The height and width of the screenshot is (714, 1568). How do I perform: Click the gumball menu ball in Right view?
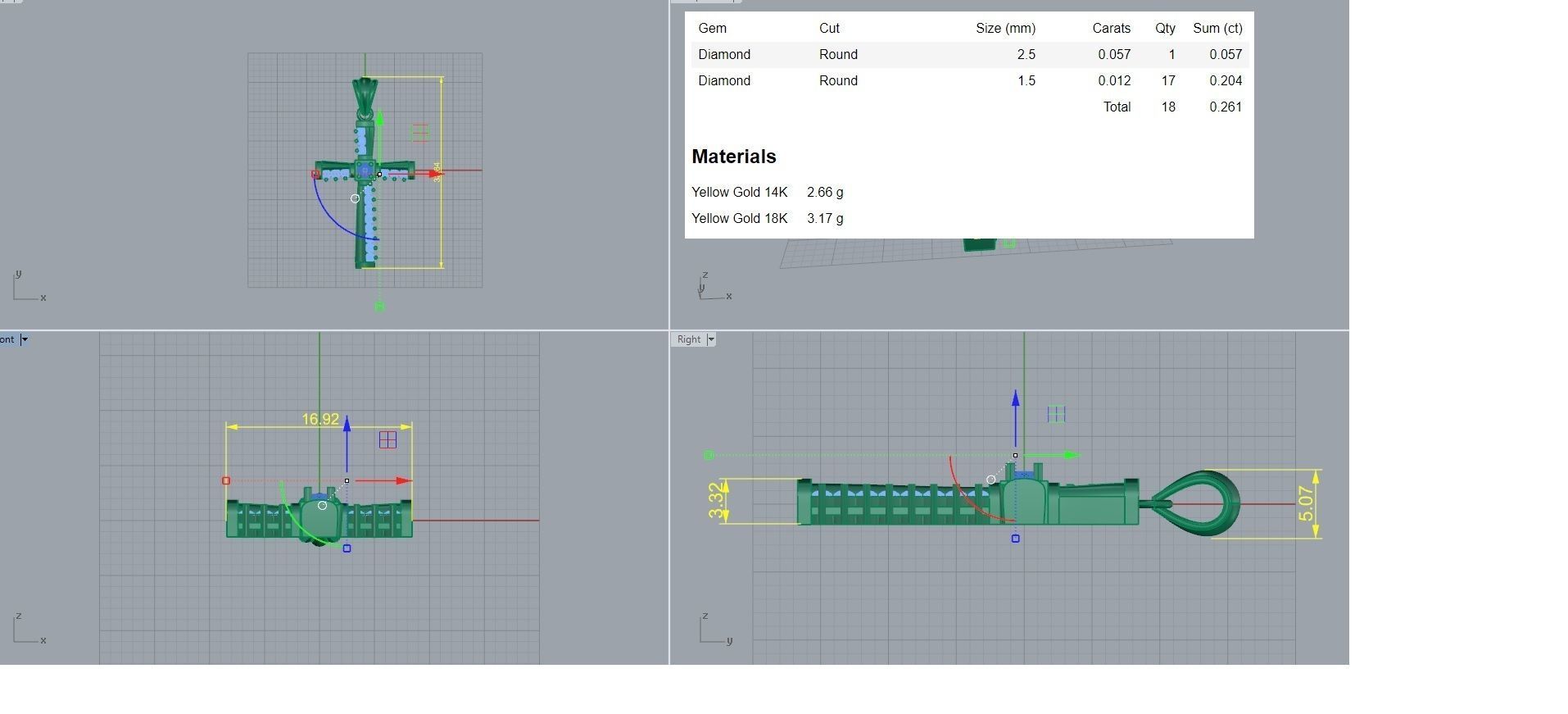pyautogui.click(x=991, y=480)
